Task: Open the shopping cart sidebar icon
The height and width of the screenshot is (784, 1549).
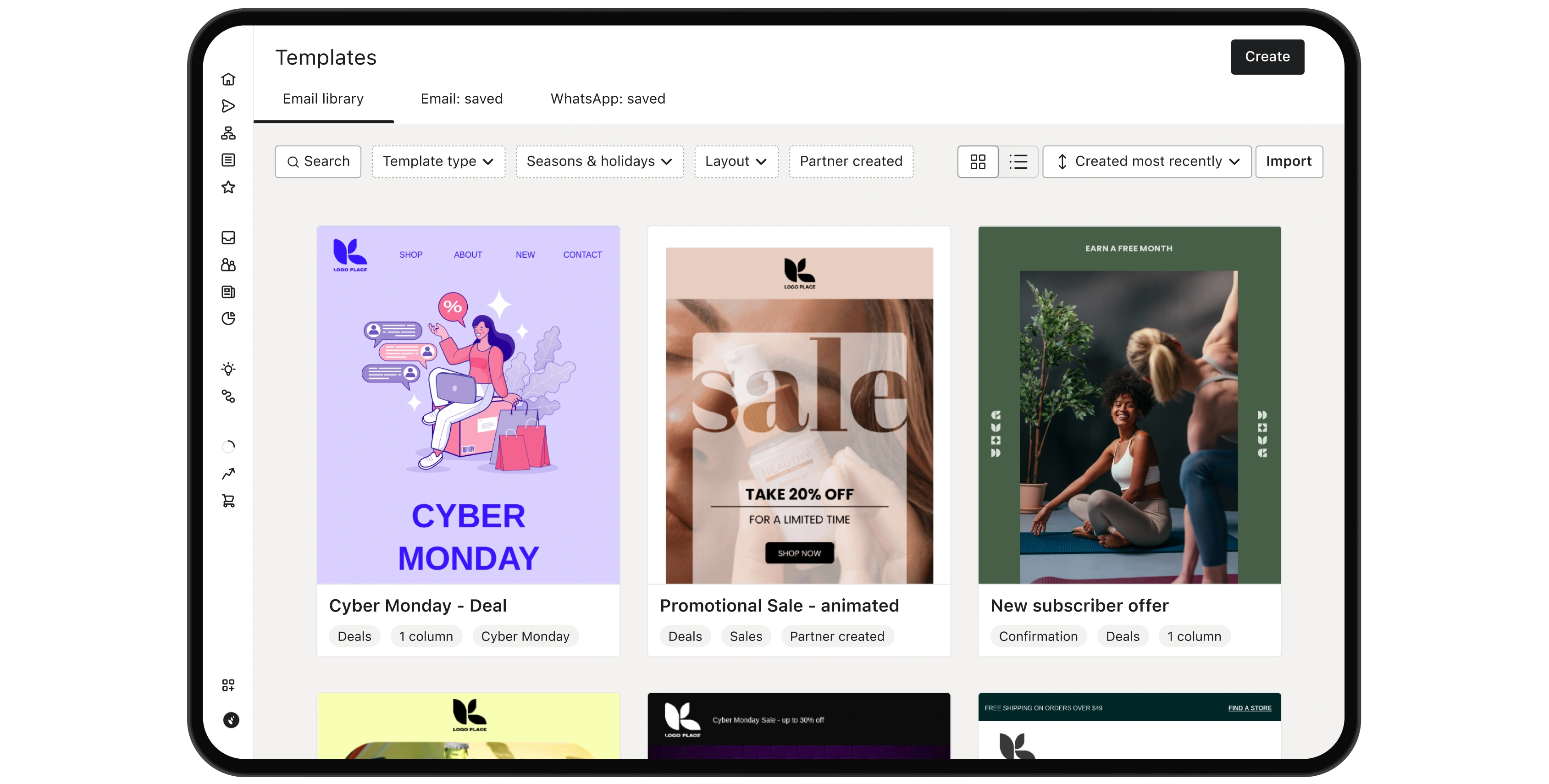Action: pos(228,501)
